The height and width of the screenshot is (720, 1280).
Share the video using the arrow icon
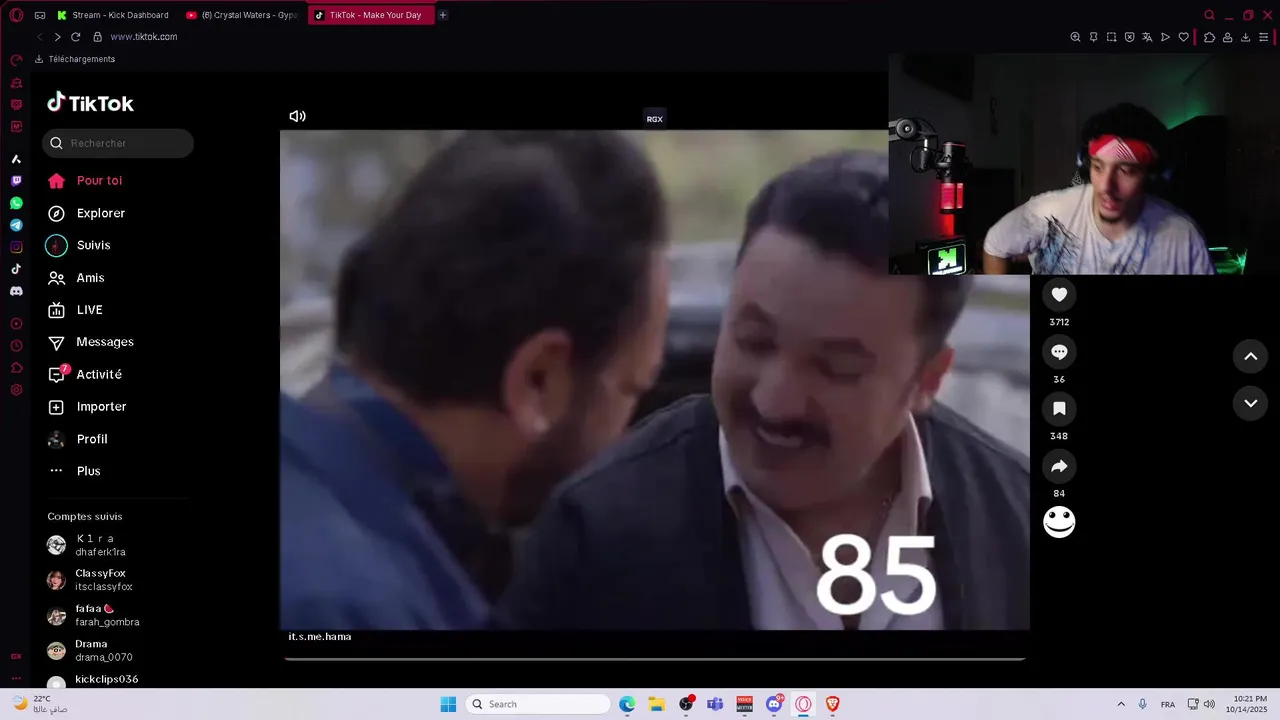point(1059,466)
